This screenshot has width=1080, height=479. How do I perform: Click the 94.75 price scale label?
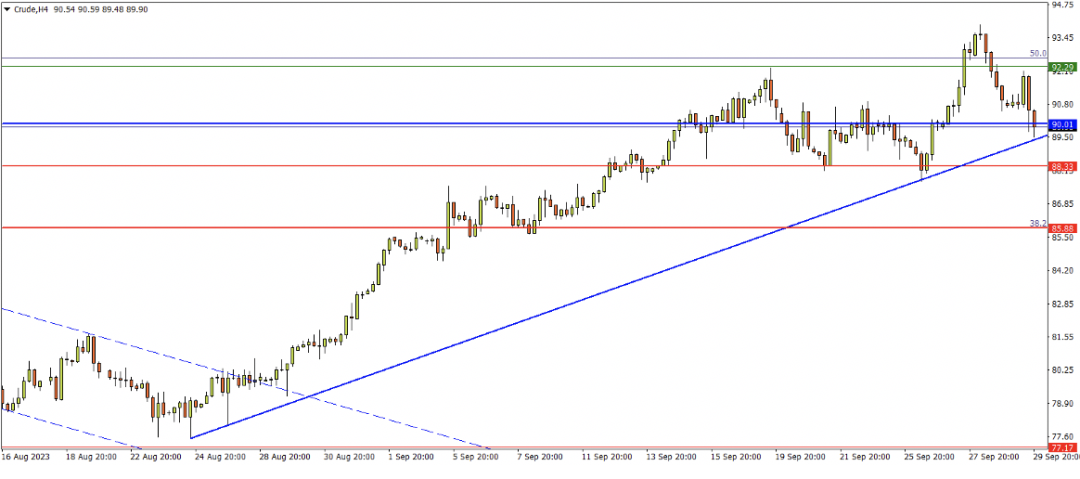point(1062,5)
